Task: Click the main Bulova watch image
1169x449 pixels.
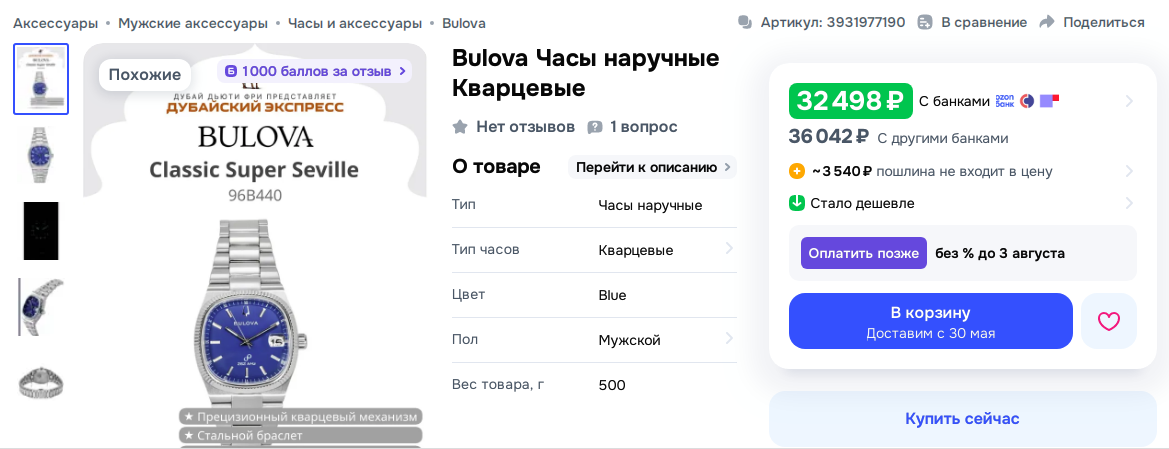Action: pyautogui.click(x=254, y=246)
